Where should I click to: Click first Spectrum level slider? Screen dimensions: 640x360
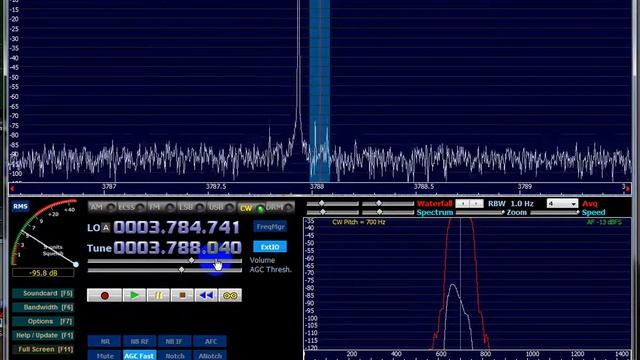coord(333,212)
